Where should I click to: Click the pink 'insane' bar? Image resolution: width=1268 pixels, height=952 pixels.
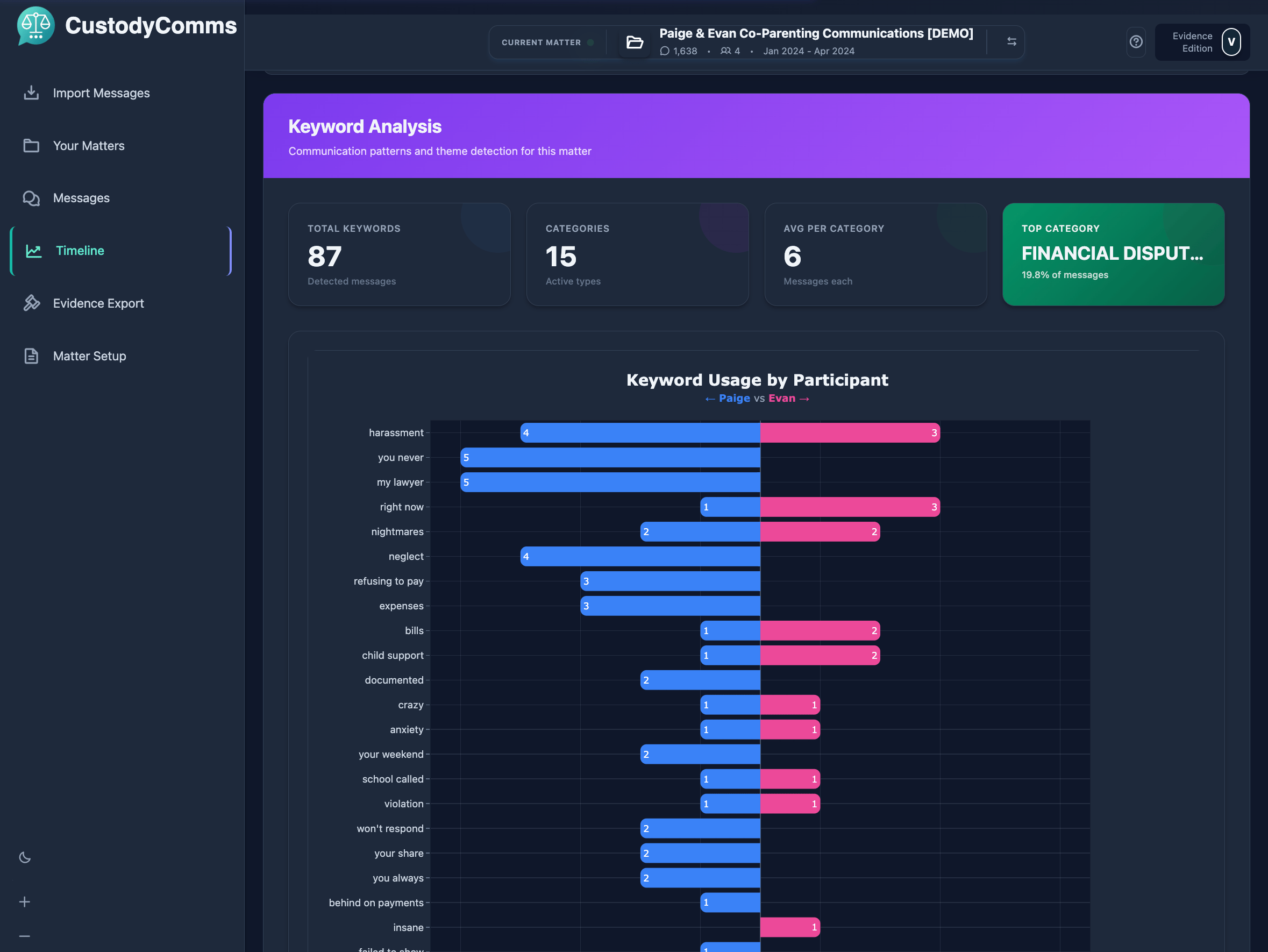click(790, 927)
